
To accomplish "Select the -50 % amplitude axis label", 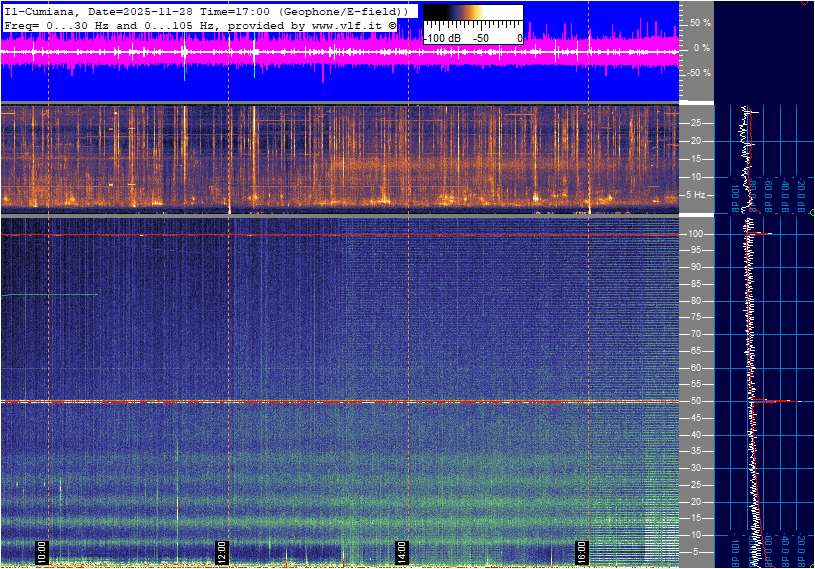I will coord(698,73).
